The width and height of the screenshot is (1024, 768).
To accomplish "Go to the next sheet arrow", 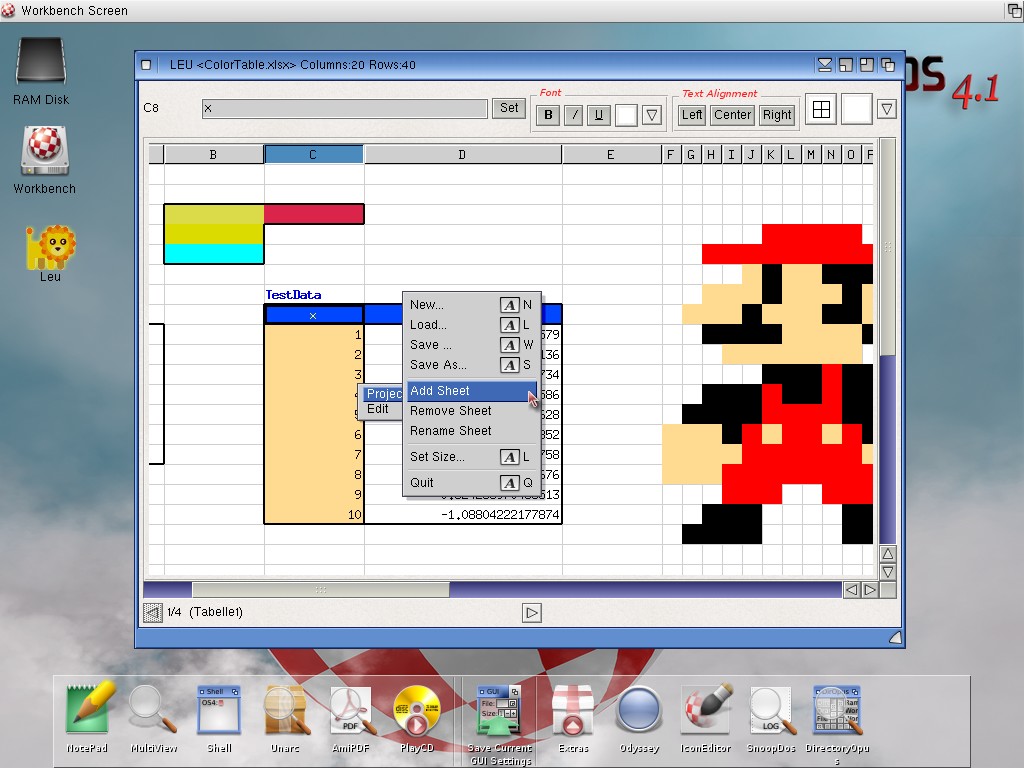I will (532, 612).
